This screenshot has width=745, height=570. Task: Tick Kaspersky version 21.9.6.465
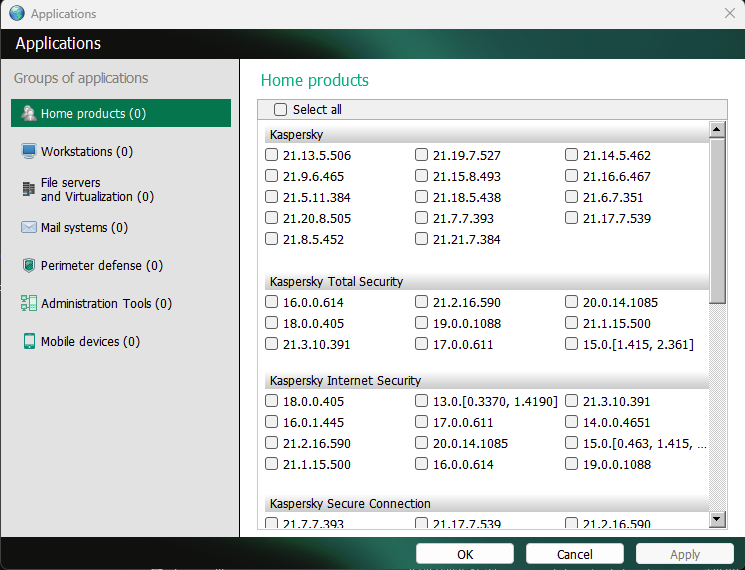point(271,175)
